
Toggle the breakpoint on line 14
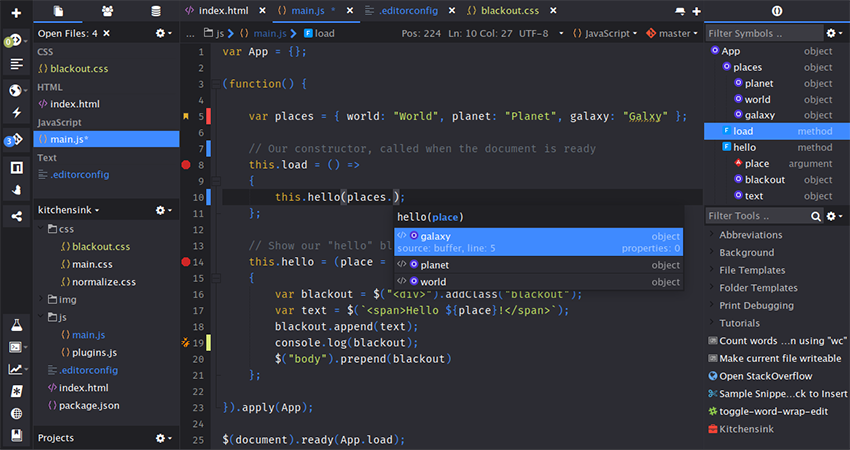pos(186,262)
